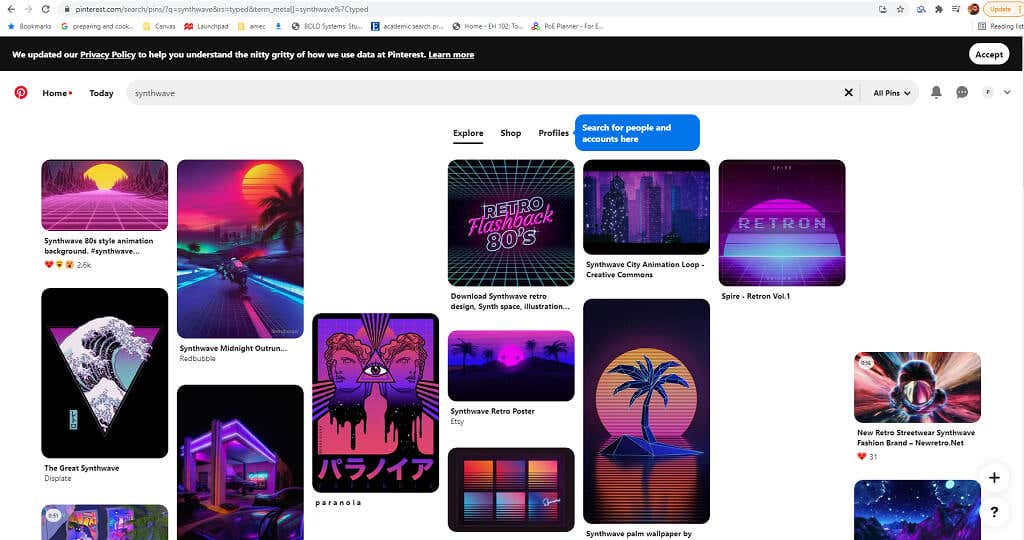
Task: Select the Explore tab
Action: 468,133
